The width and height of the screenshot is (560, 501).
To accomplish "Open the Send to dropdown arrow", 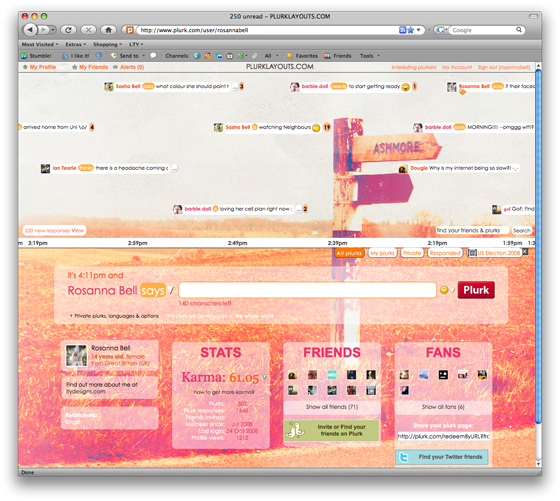I will tap(144, 56).
